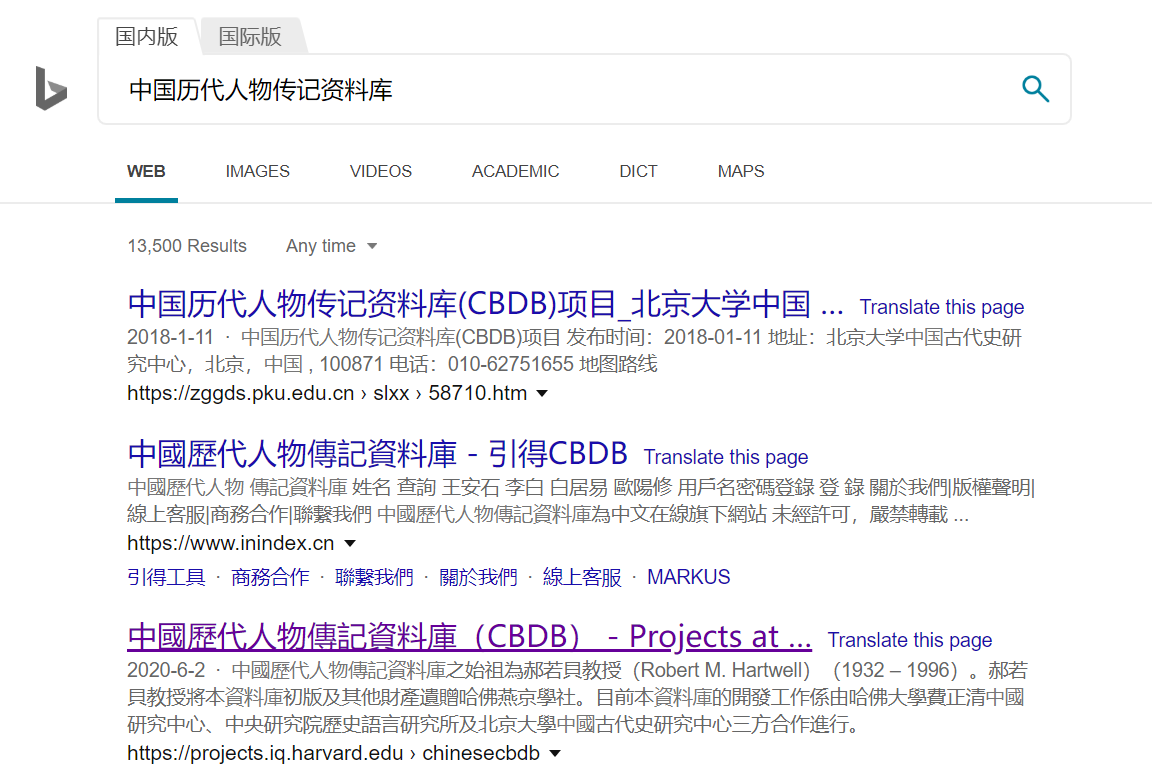Expand the arrow beside www.inindex.cn URL
The height and width of the screenshot is (783, 1152).
pyautogui.click(x=350, y=544)
